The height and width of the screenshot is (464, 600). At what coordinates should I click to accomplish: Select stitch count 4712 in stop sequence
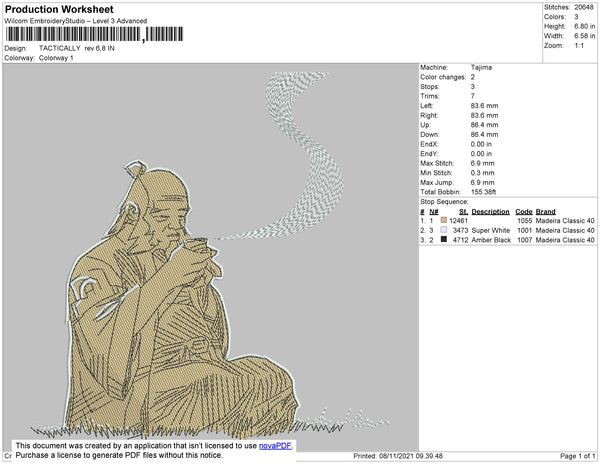point(460,240)
